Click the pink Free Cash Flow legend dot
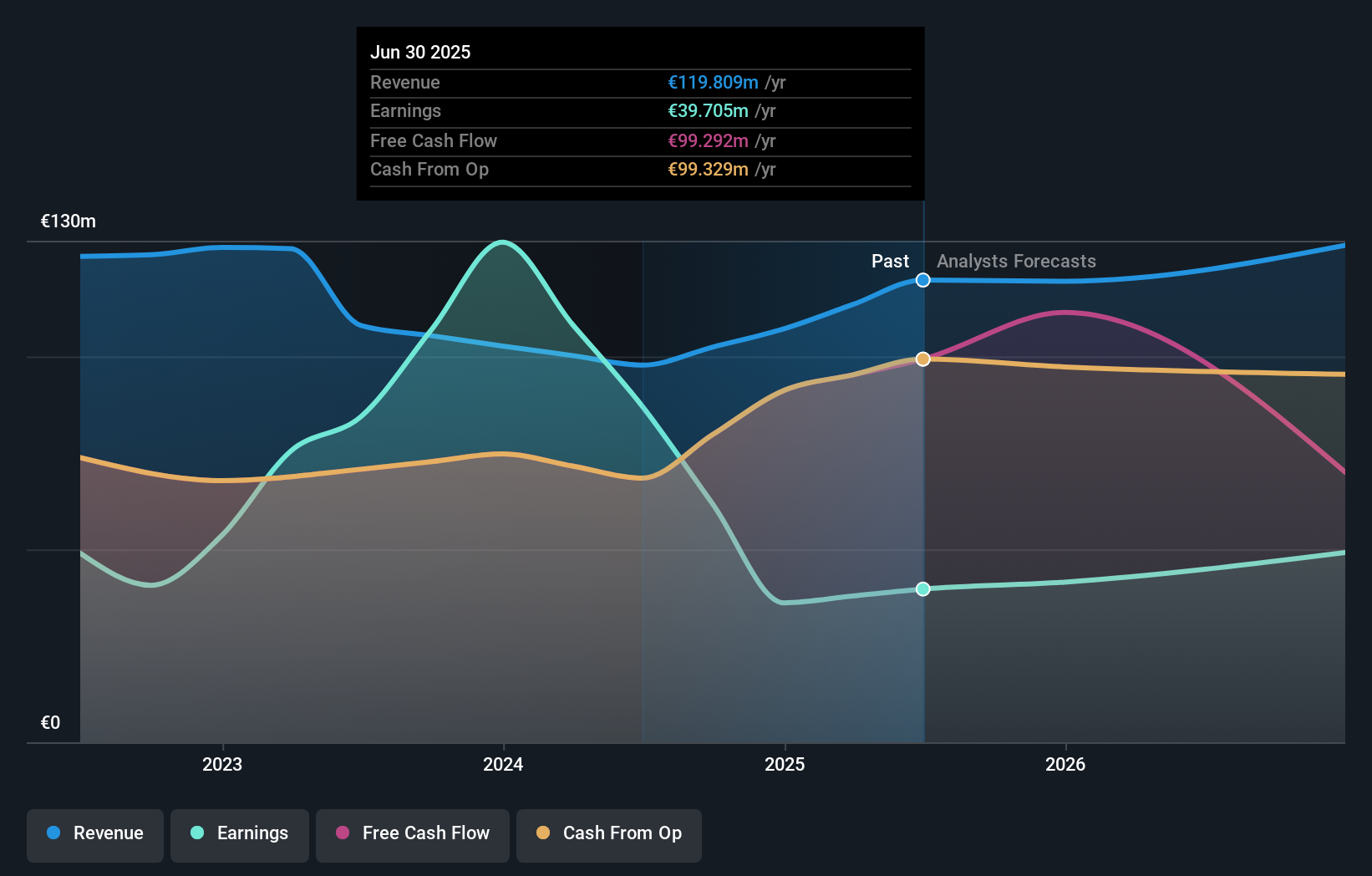1372x876 pixels. click(x=341, y=833)
